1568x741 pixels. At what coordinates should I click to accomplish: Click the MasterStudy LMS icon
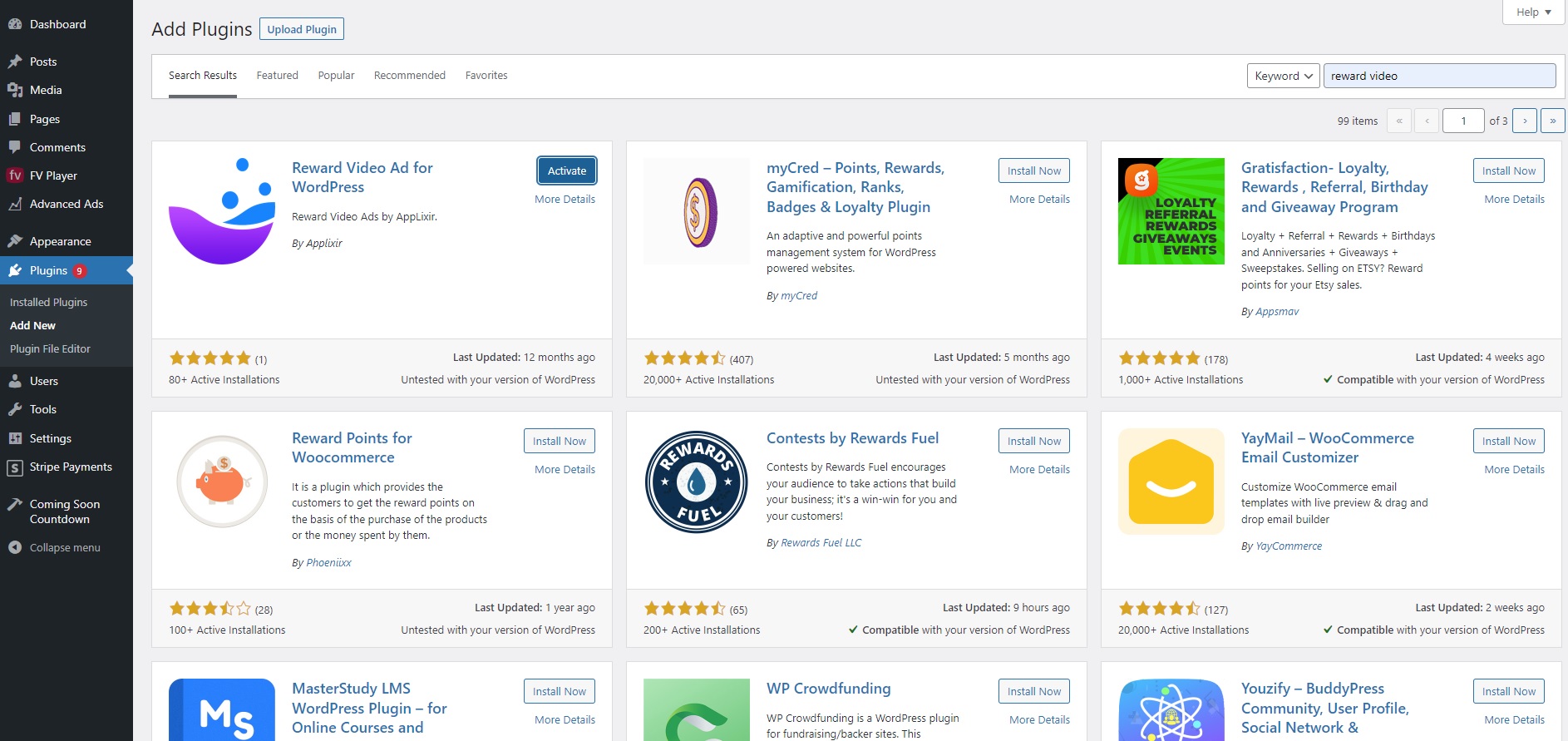pyautogui.click(x=222, y=709)
